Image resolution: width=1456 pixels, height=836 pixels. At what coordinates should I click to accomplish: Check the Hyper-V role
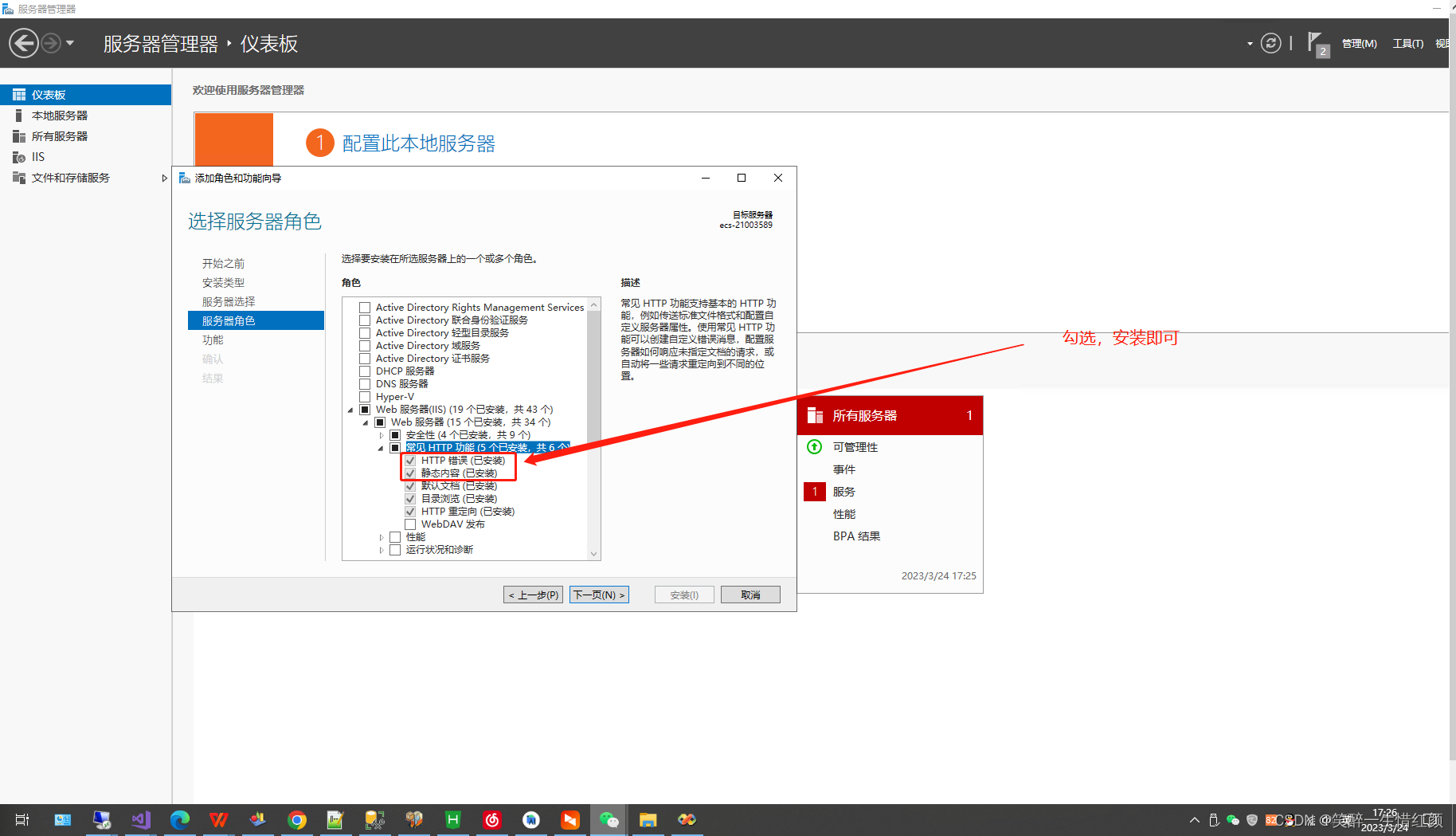[x=365, y=397]
